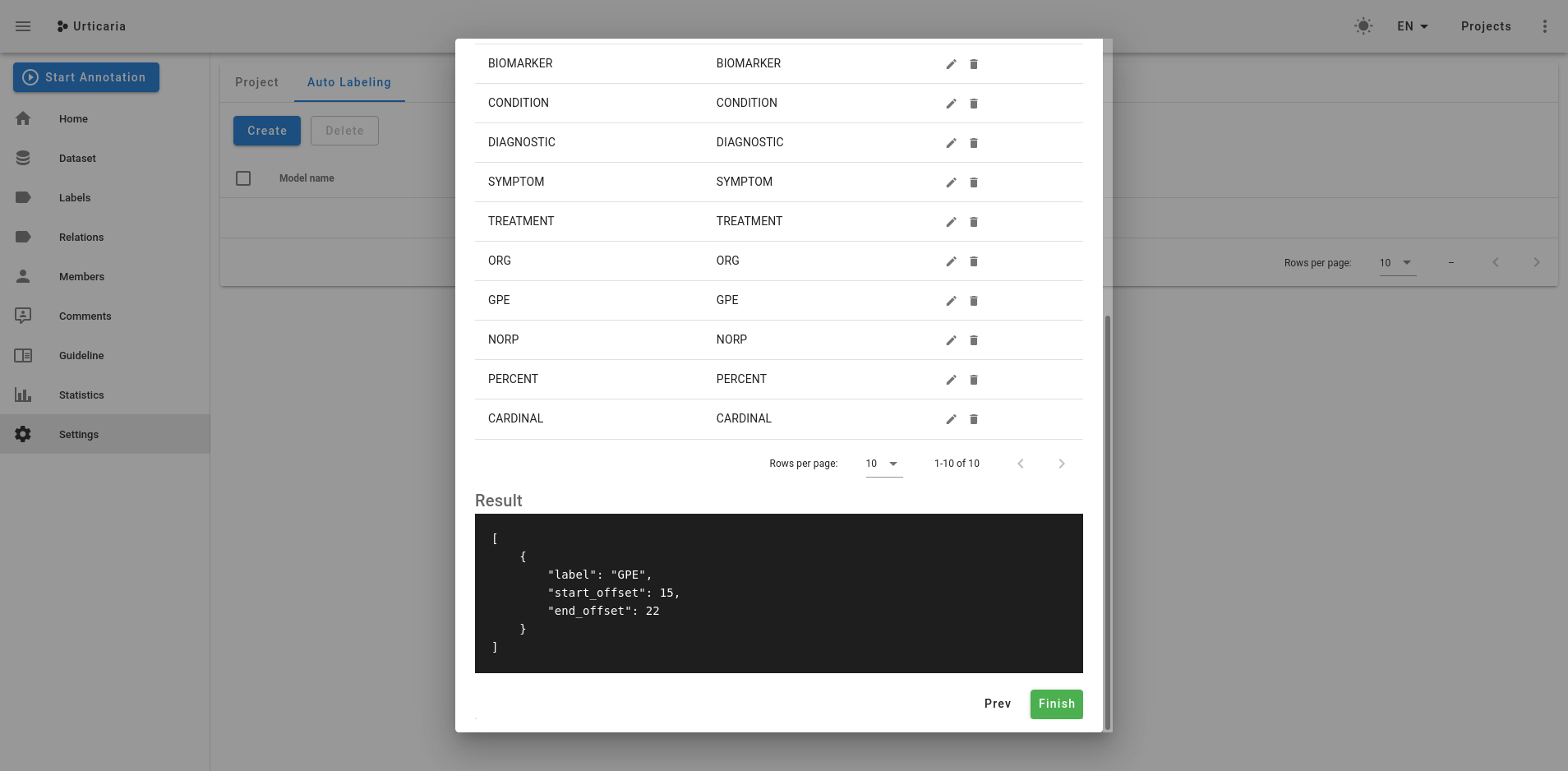Click the Create button
The width and height of the screenshot is (1568, 771).
point(267,131)
